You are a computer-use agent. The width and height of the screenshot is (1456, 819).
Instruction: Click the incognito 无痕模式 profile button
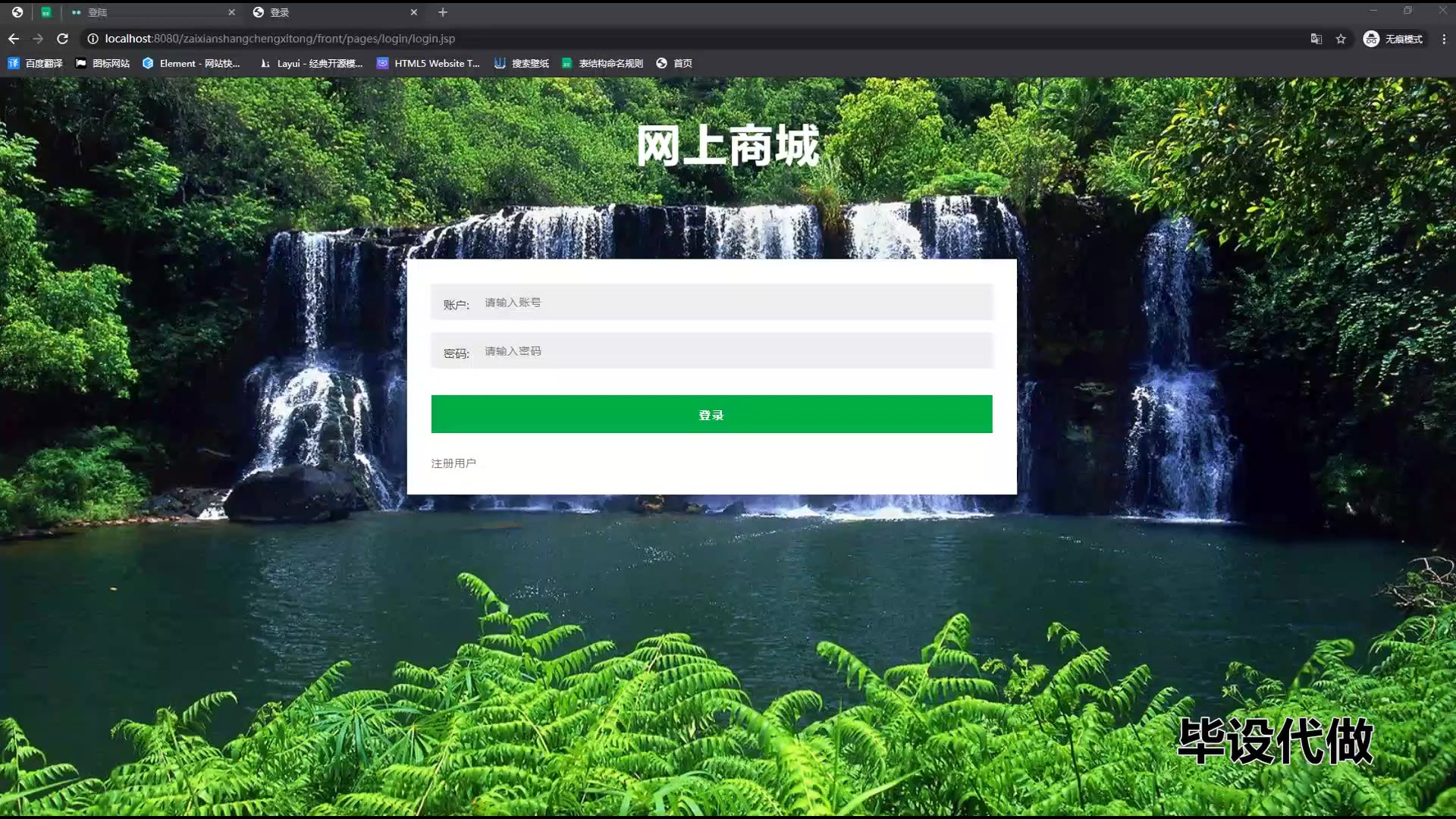pyautogui.click(x=1393, y=39)
